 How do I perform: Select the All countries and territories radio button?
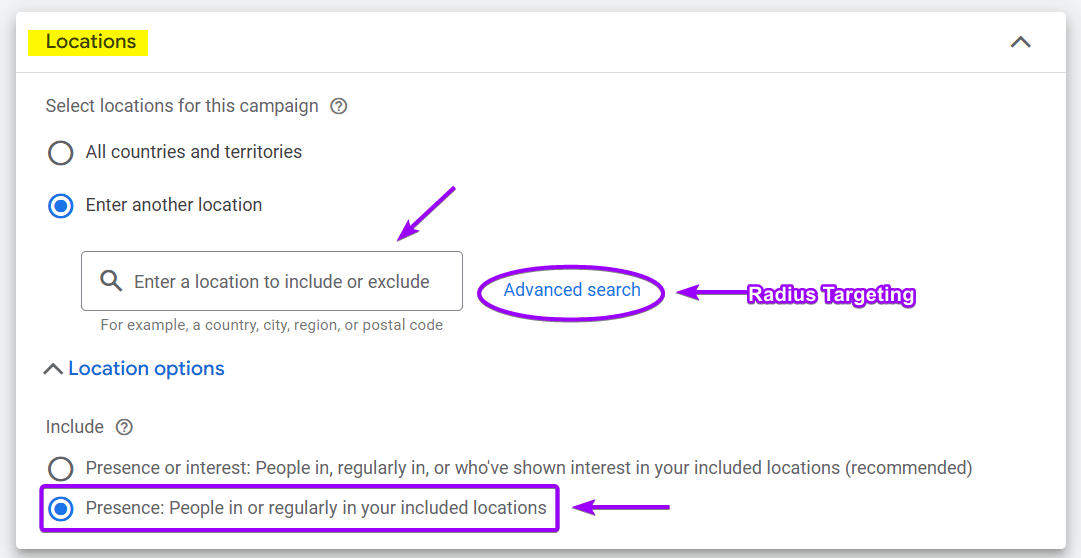[x=61, y=153]
